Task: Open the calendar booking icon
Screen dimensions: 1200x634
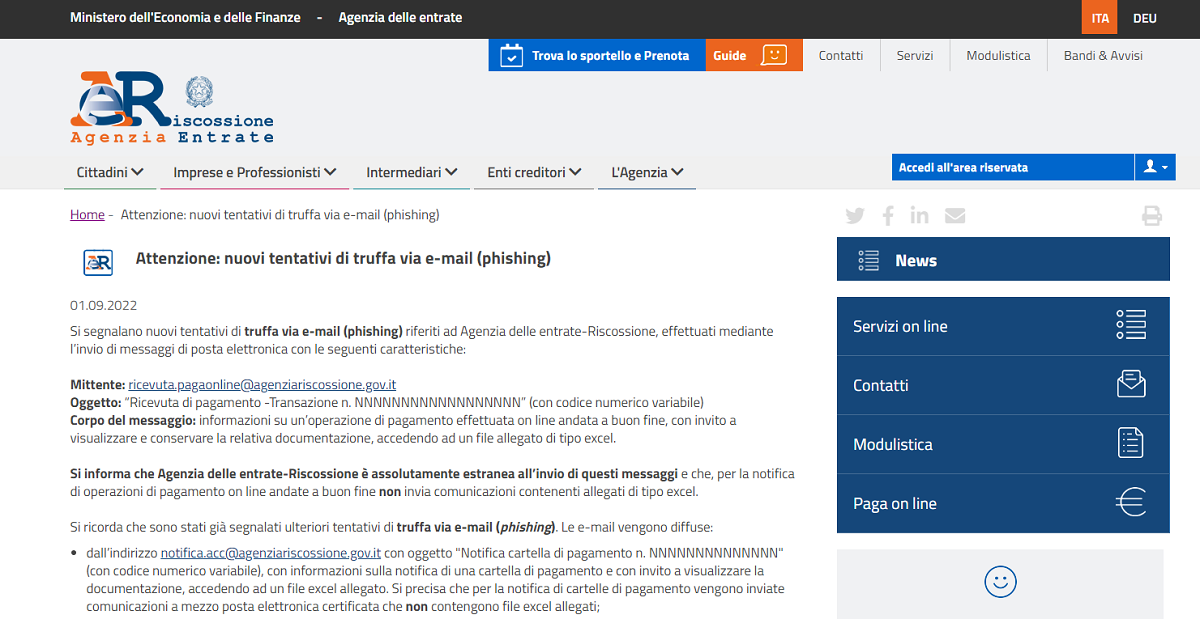Action: [511, 55]
